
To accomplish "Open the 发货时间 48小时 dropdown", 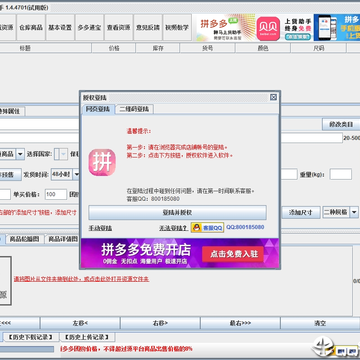I will (66, 174).
